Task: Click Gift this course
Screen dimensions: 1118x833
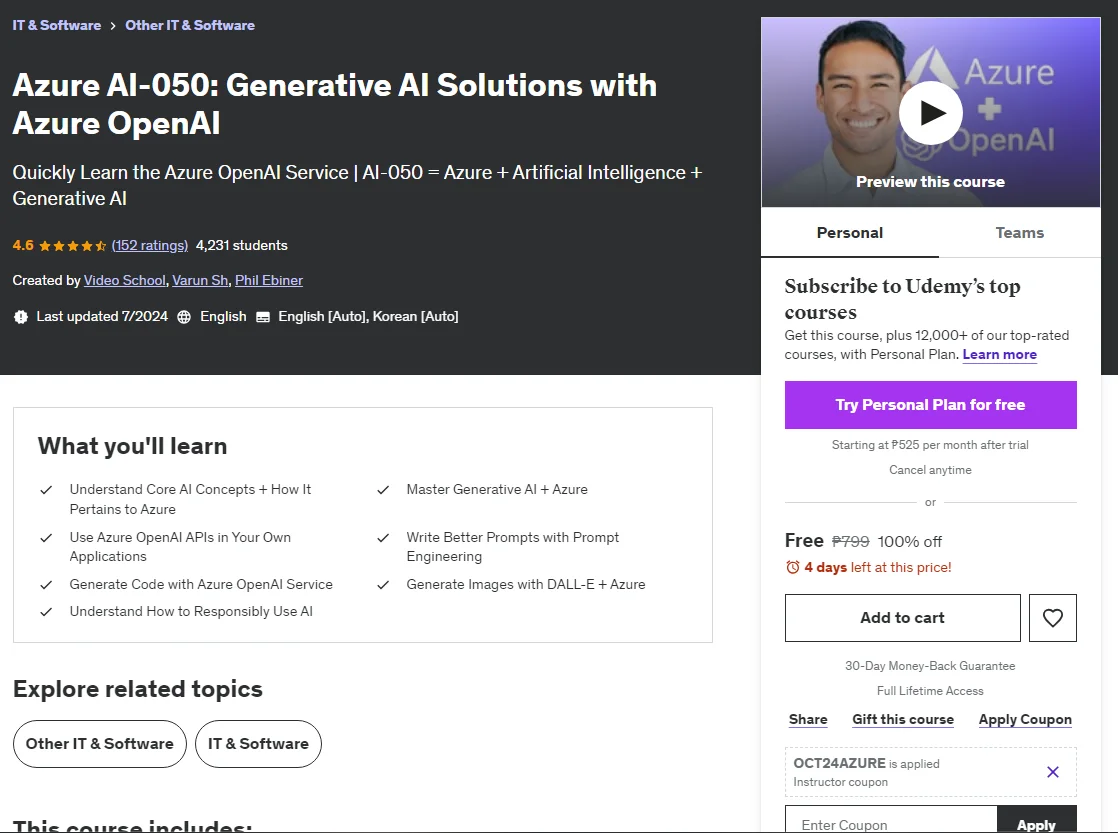Action: [903, 720]
